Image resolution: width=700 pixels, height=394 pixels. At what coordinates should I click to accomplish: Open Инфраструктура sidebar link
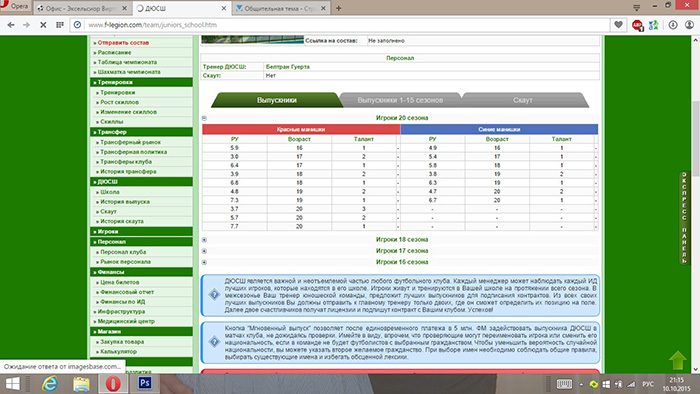(121, 311)
